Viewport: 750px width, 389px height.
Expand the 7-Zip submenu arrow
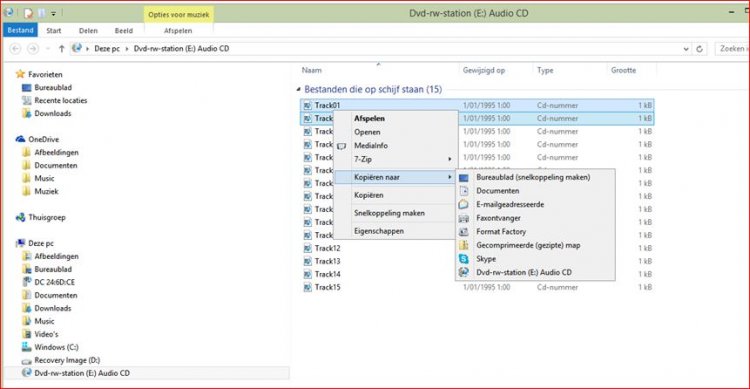coord(450,159)
